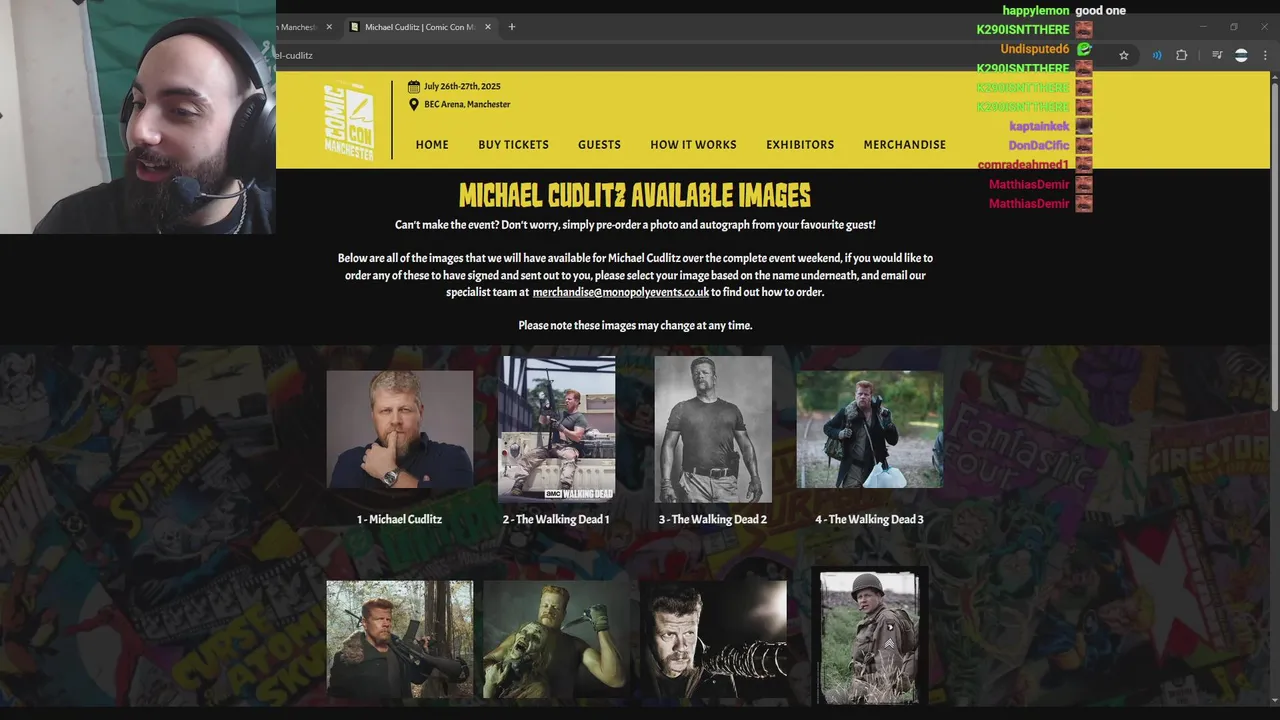Click the page's vertical scrollbar thumb
Viewport: 1280px width, 720px height.
1274,245
